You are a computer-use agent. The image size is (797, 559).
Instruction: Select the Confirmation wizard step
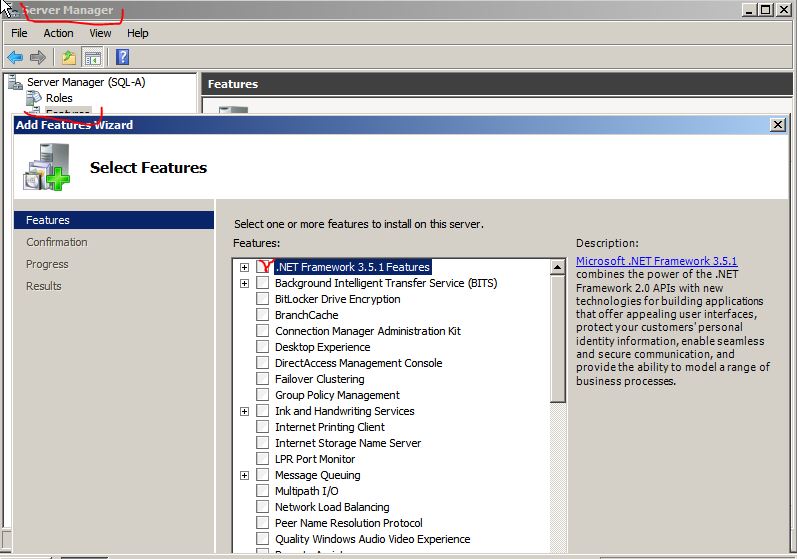[57, 242]
